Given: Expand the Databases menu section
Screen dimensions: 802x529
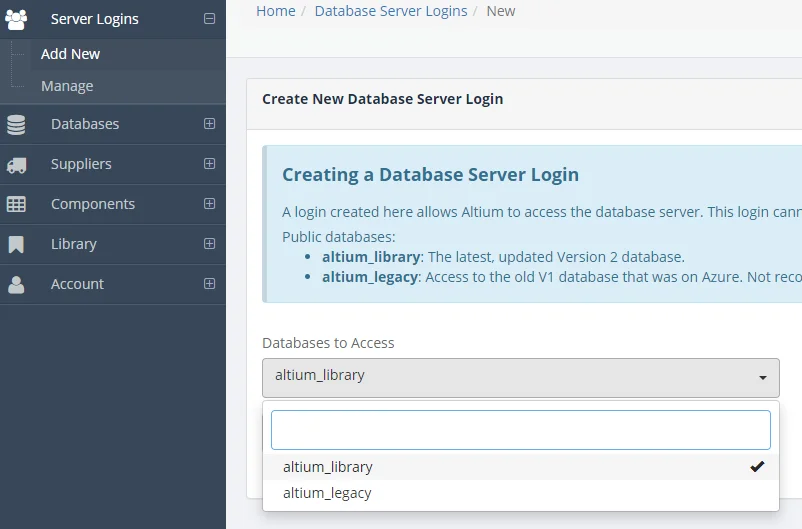Looking at the screenshot, I should pyautogui.click(x=209, y=124).
